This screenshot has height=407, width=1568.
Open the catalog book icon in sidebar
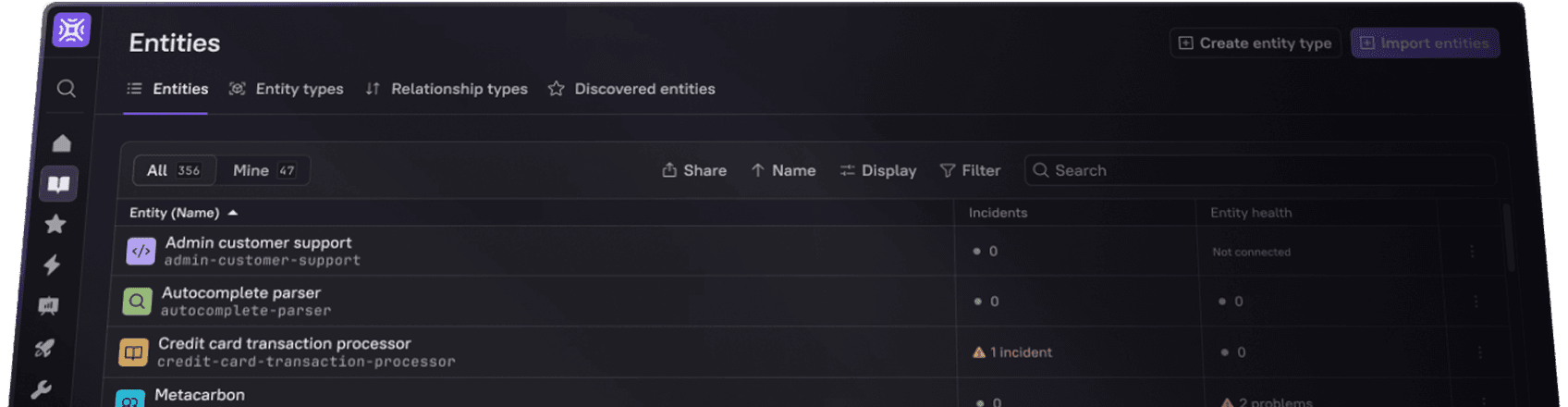point(58,184)
